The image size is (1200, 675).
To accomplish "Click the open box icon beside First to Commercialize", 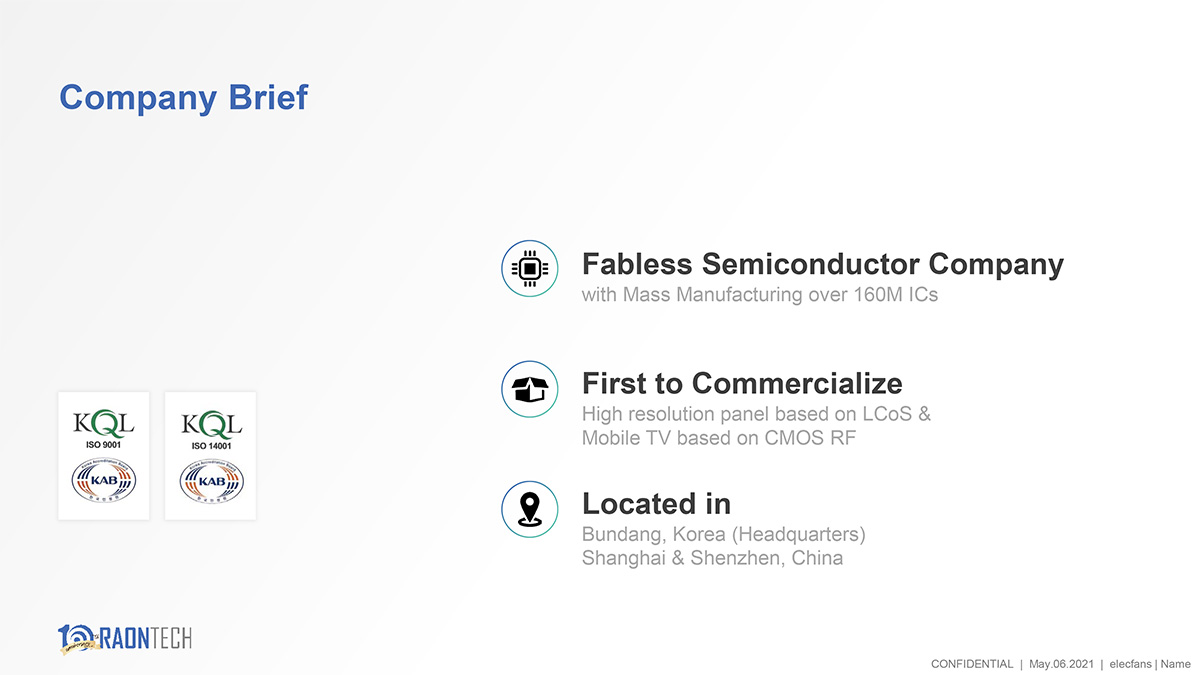I will pyautogui.click(x=529, y=389).
